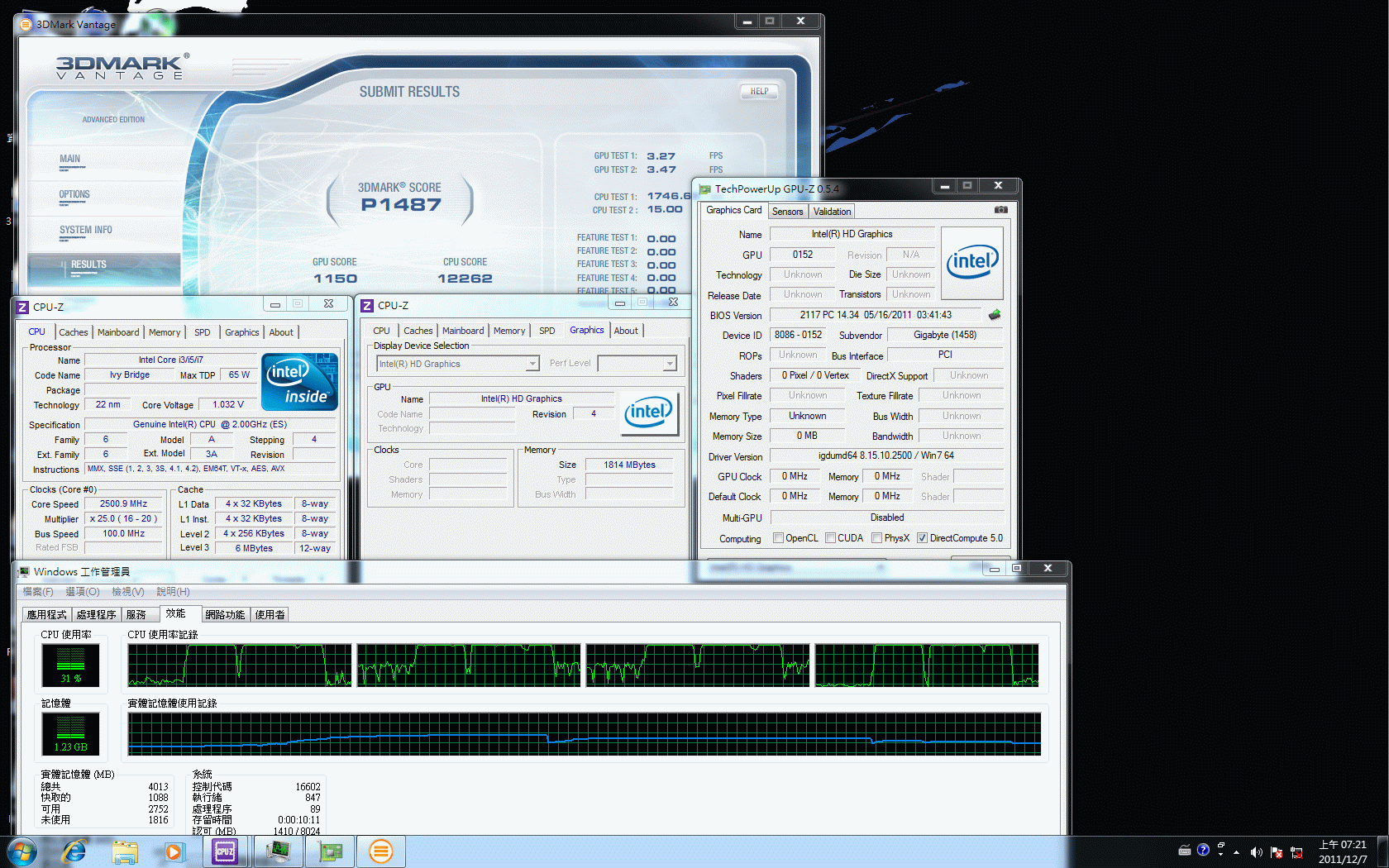Click the Task Manager title bar icon
The image size is (1389, 868).
click(x=24, y=571)
